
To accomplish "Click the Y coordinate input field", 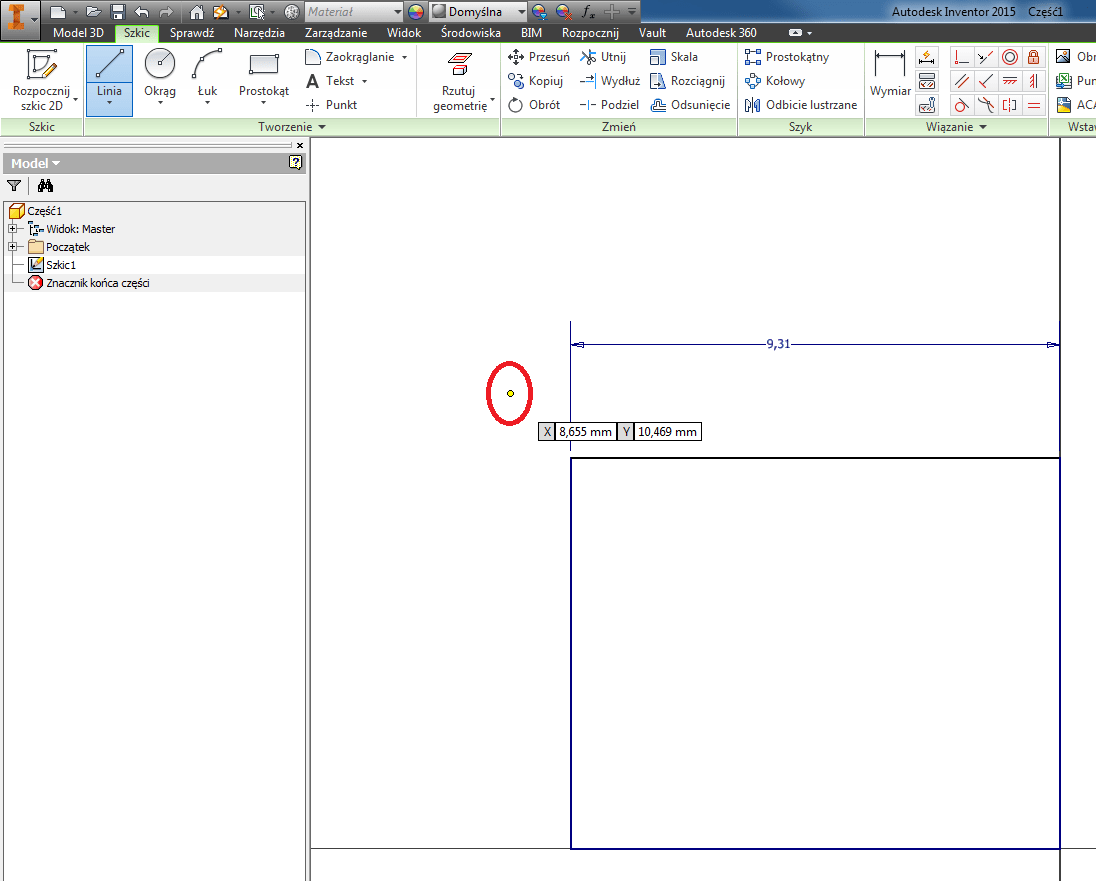I will pos(668,431).
